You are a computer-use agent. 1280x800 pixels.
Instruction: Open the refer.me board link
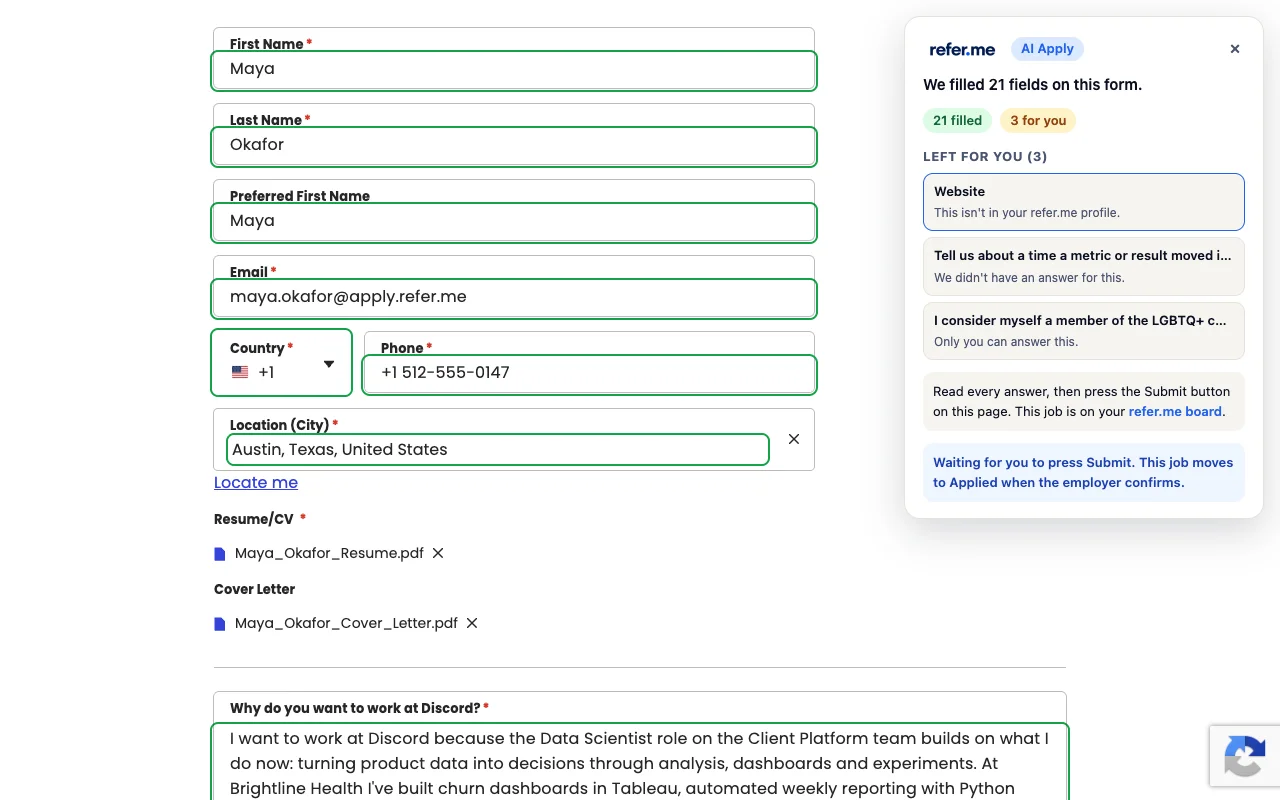pyautogui.click(x=1175, y=411)
